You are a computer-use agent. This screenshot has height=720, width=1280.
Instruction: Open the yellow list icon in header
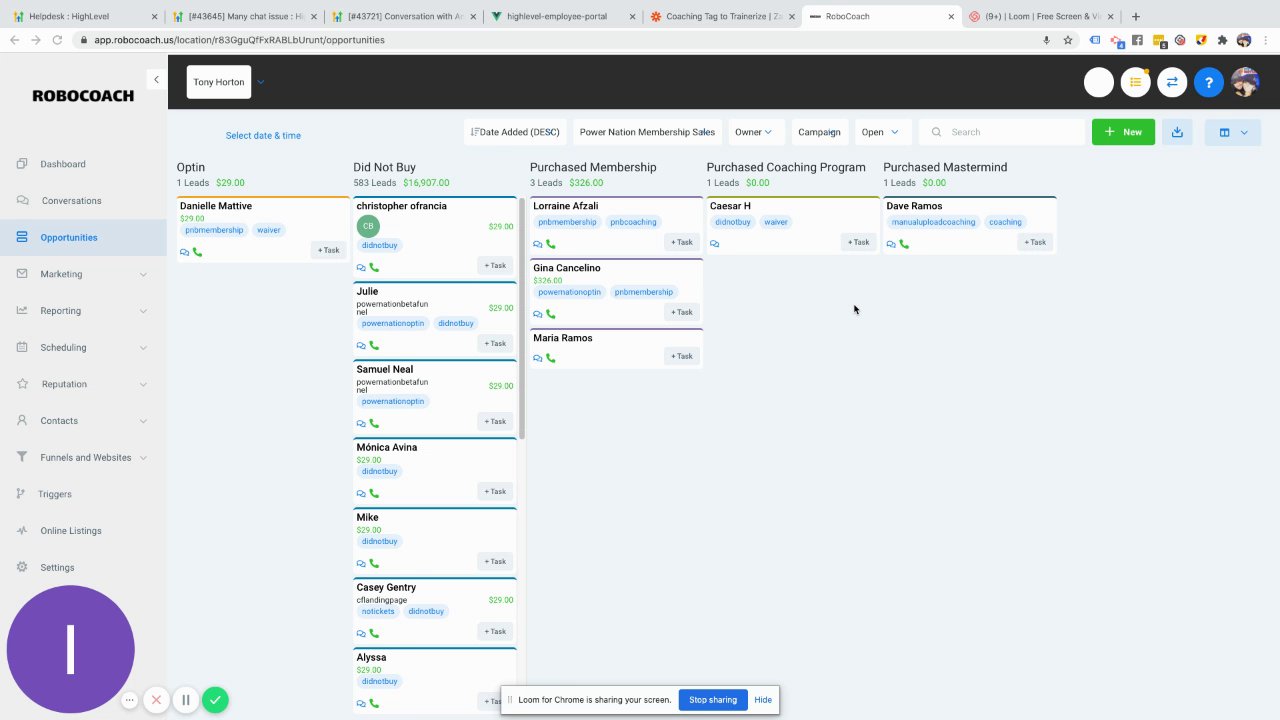click(1135, 83)
